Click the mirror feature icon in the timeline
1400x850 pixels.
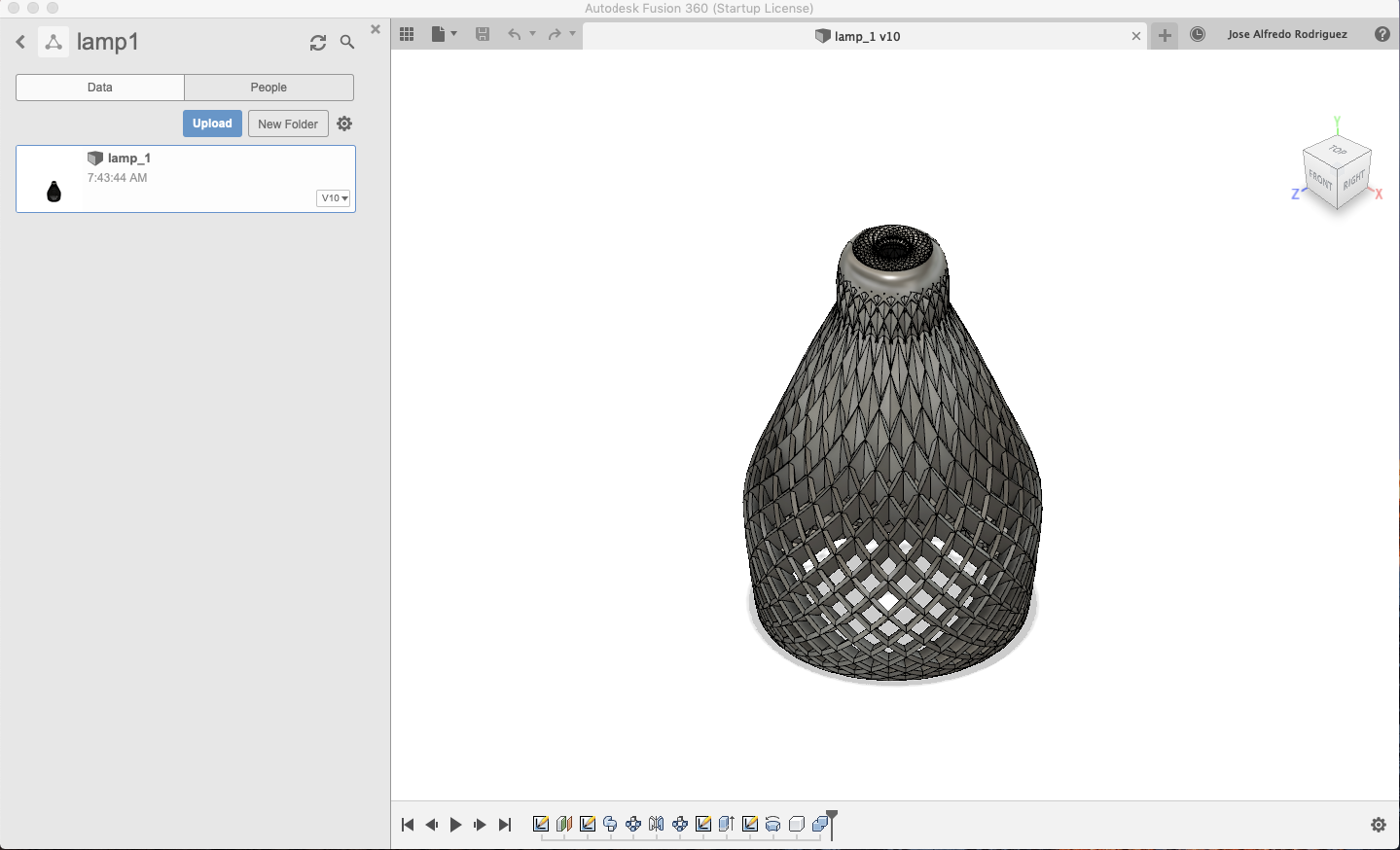coord(656,823)
